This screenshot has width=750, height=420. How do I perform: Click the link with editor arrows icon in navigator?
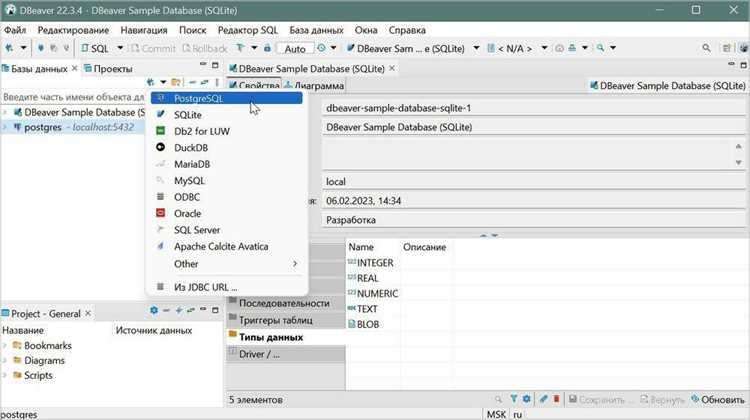[205, 82]
